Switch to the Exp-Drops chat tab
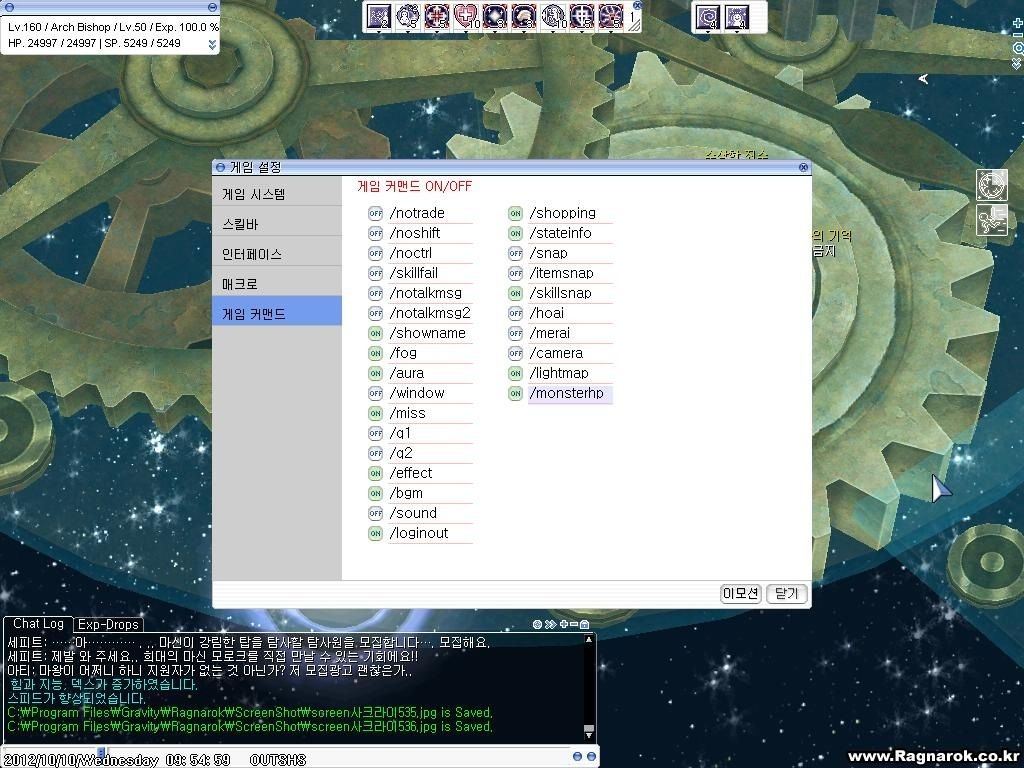Viewport: 1024px width, 768px height. [x=108, y=623]
